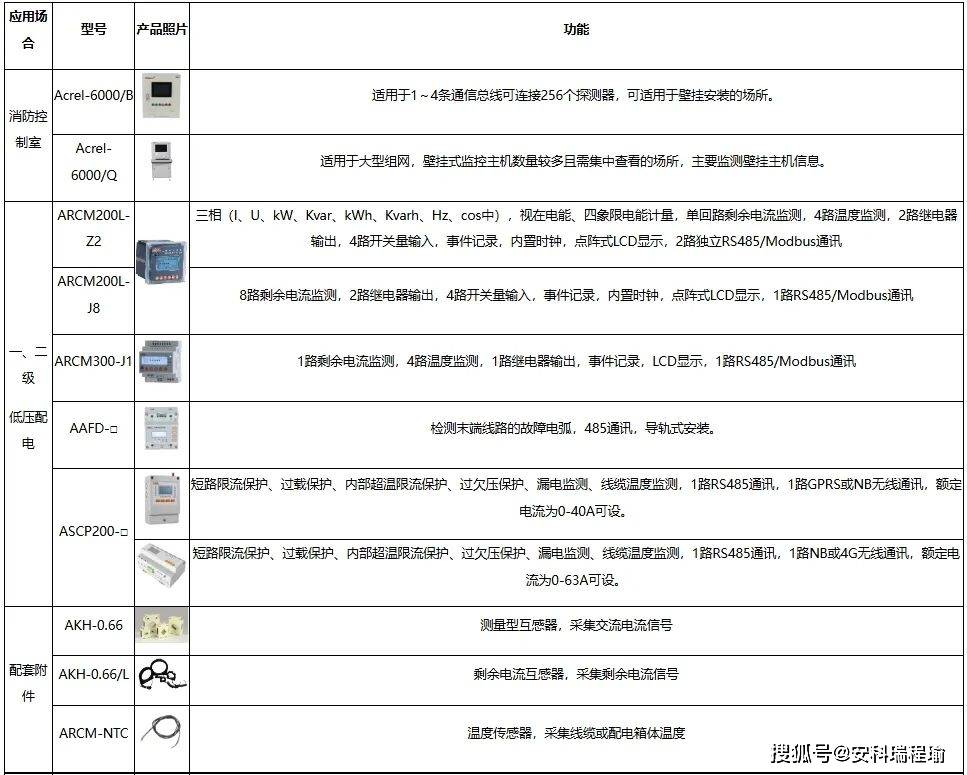The image size is (967, 775).
Task: Click the Acrel-6000/Q cabinet photo
Action: click(162, 161)
